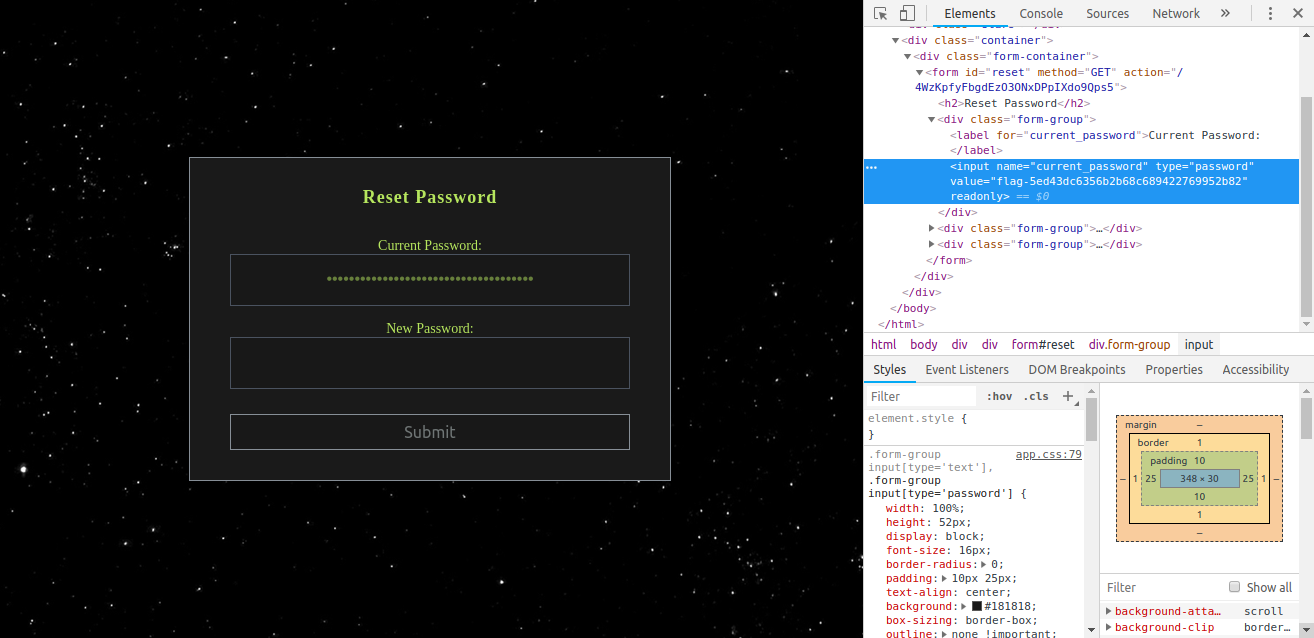
Task: Expand the third form-group div
Action: click(x=932, y=244)
